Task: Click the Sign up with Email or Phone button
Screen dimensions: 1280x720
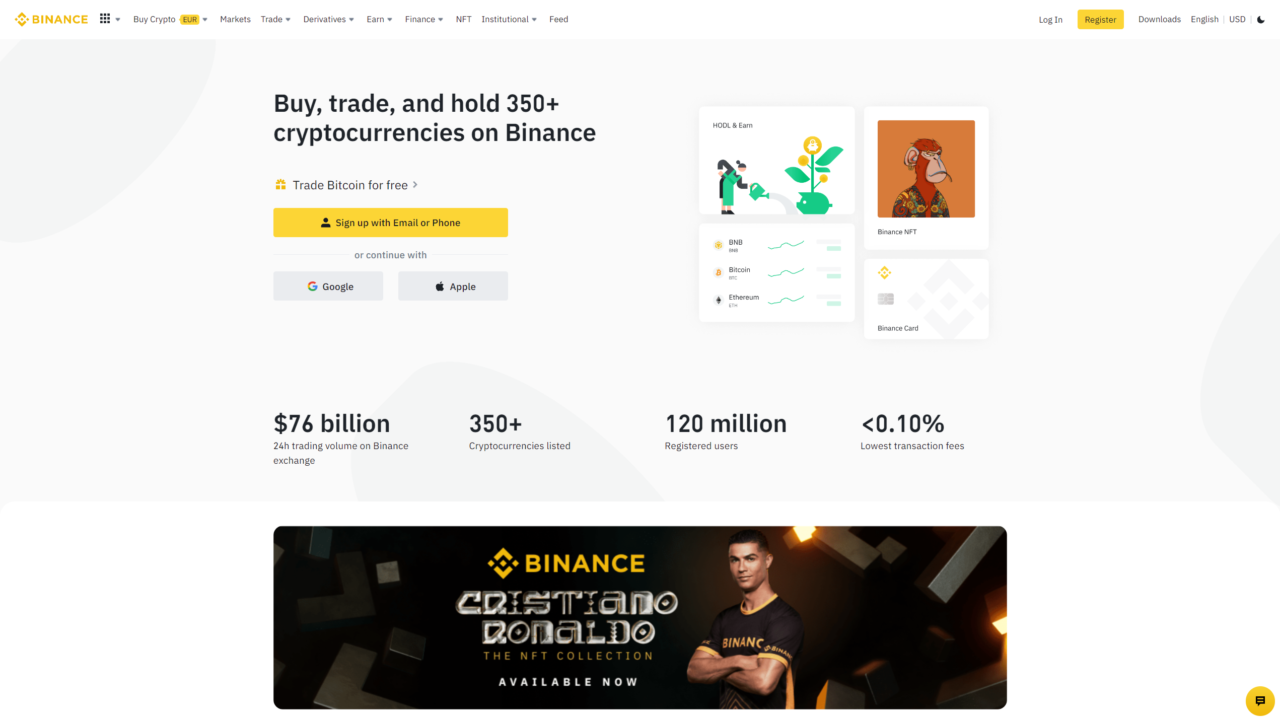Action: (390, 222)
